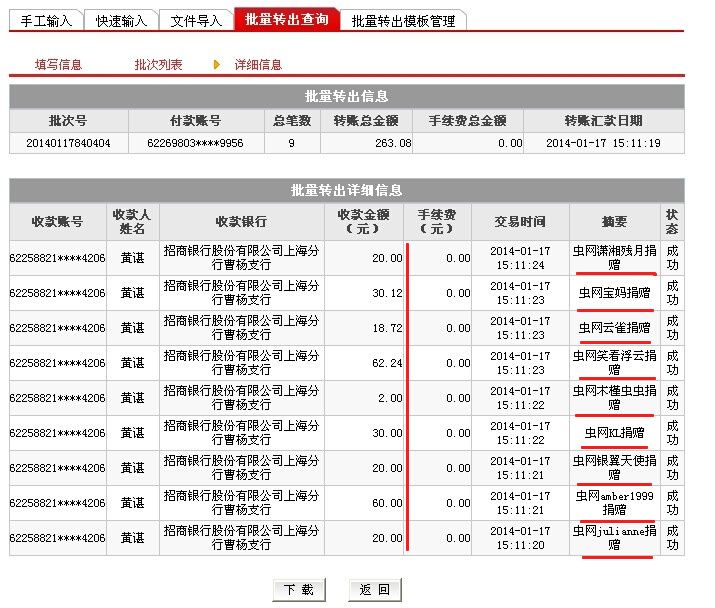This screenshot has height=608, width=715.
Task: Open the 批量转出模板管理 tab
Action: tap(403, 20)
